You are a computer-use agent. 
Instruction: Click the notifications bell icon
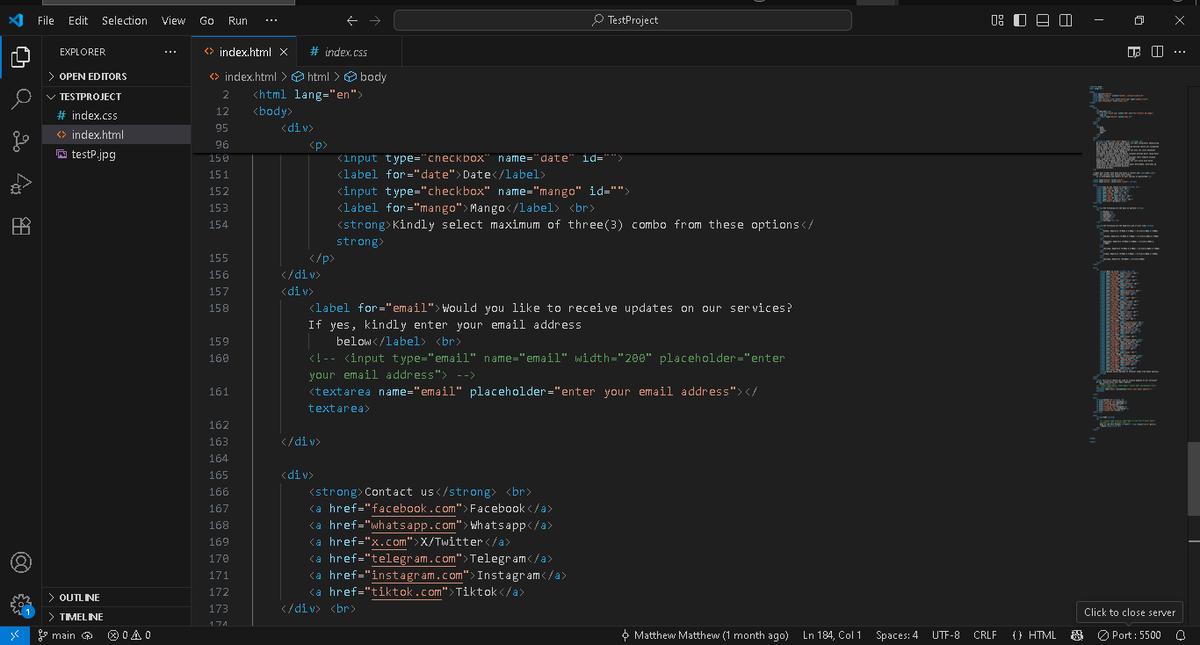[x=1180, y=635]
